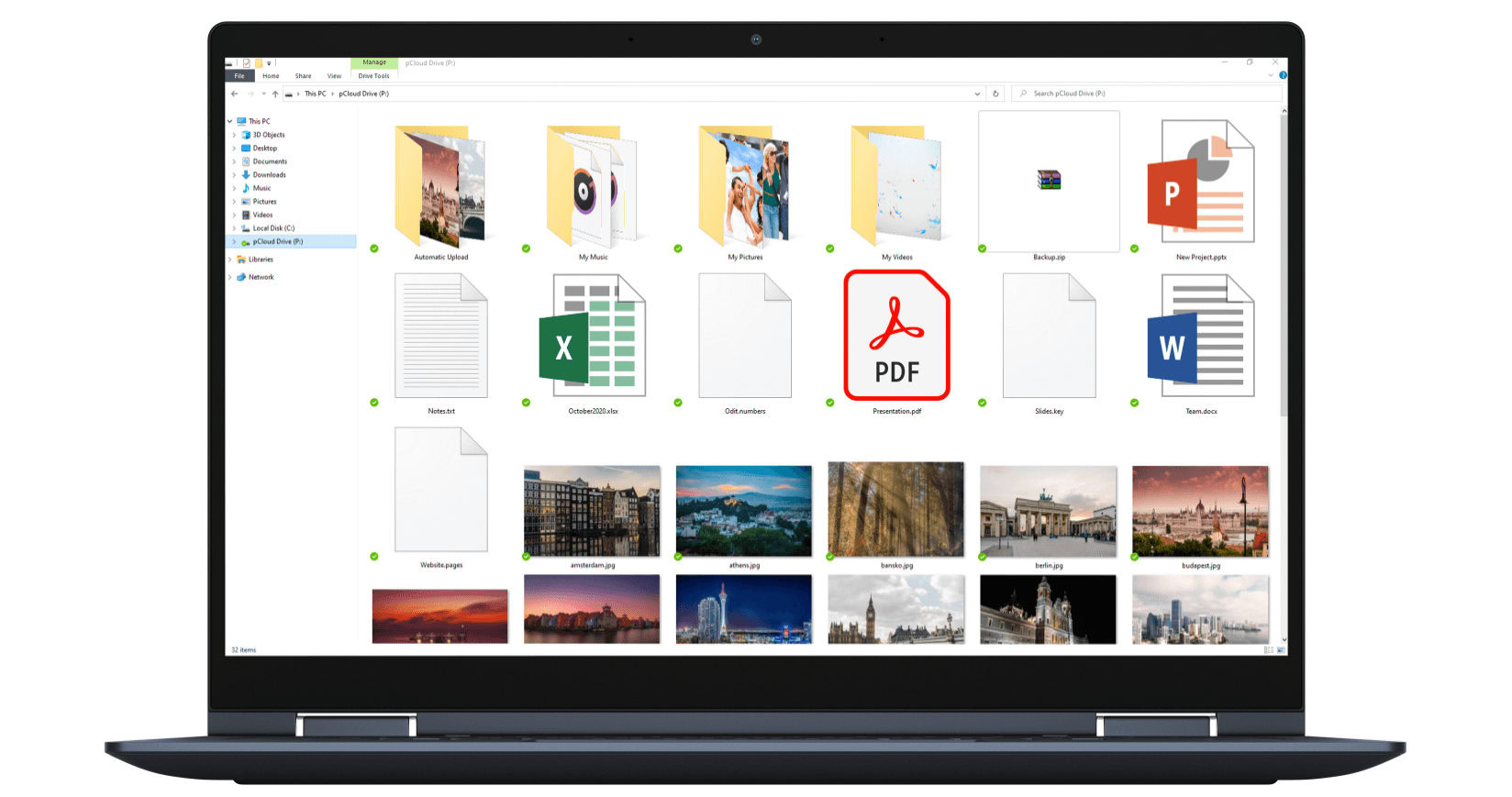This screenshot has height=797, width=1512.
Task: Click the vertical scrollbar up arrow
Action: (x=1284, y=111)
